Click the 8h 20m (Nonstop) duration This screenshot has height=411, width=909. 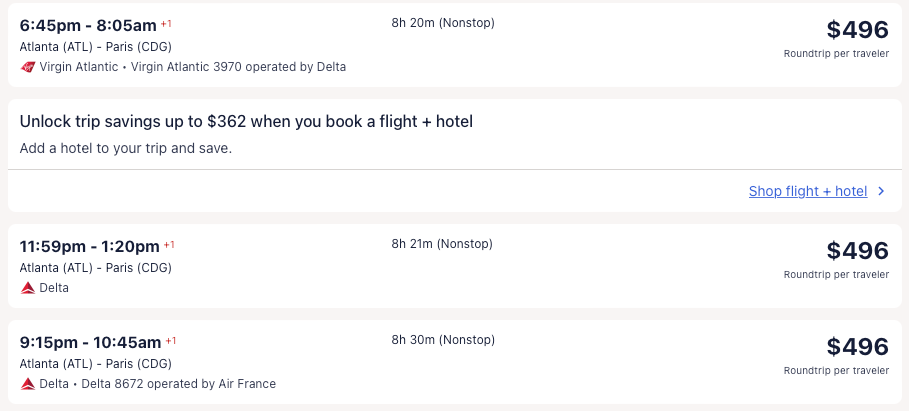(x=443, y=23)
